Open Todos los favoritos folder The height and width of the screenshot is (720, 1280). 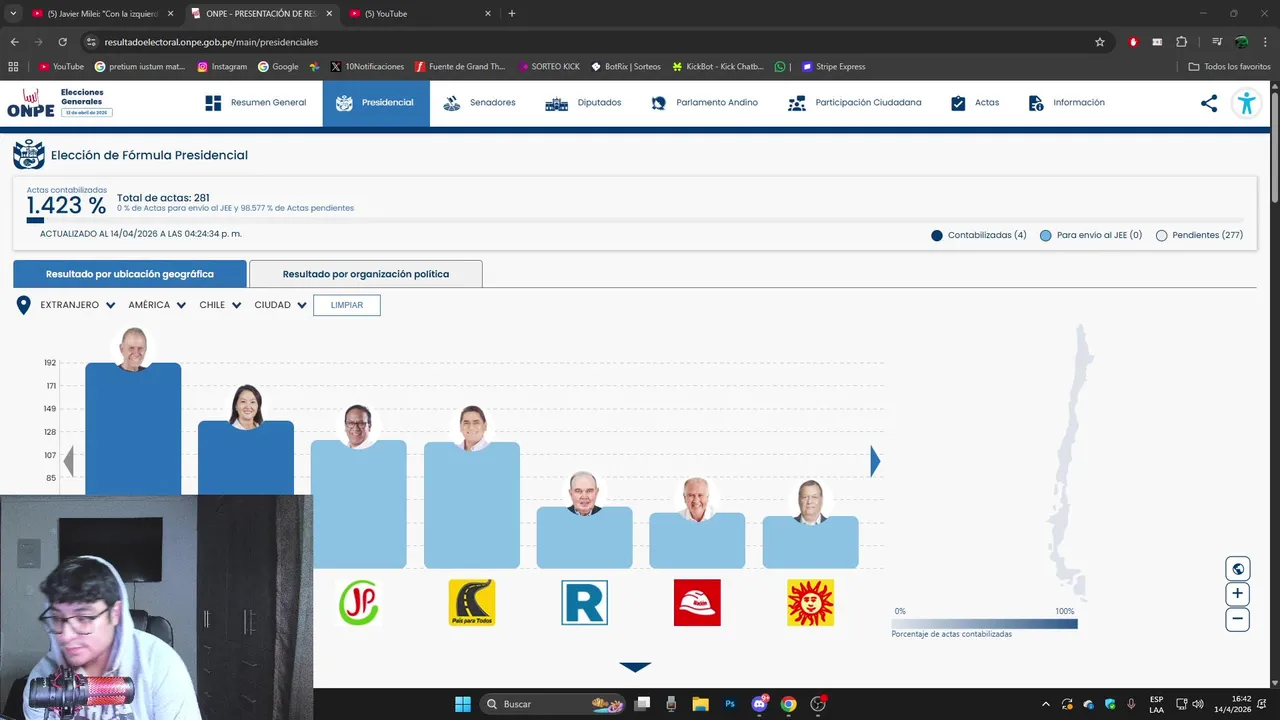tap(1230, 67)
